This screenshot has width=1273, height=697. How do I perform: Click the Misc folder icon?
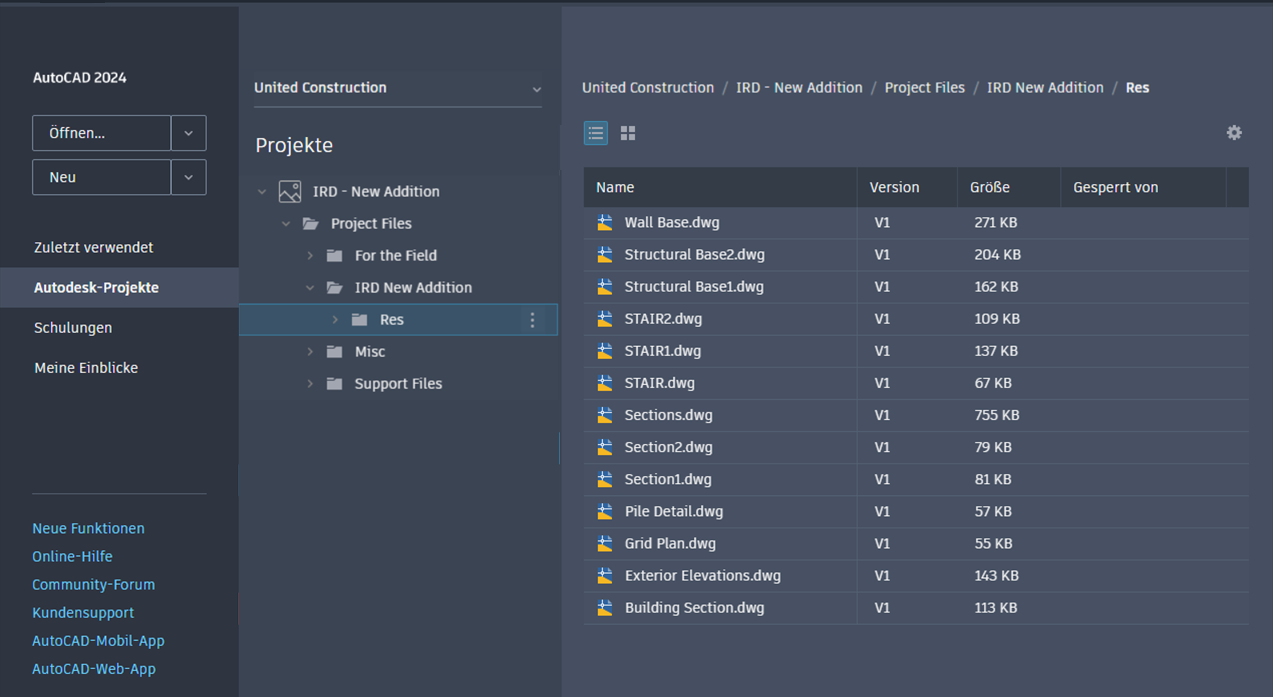point(335,352)
